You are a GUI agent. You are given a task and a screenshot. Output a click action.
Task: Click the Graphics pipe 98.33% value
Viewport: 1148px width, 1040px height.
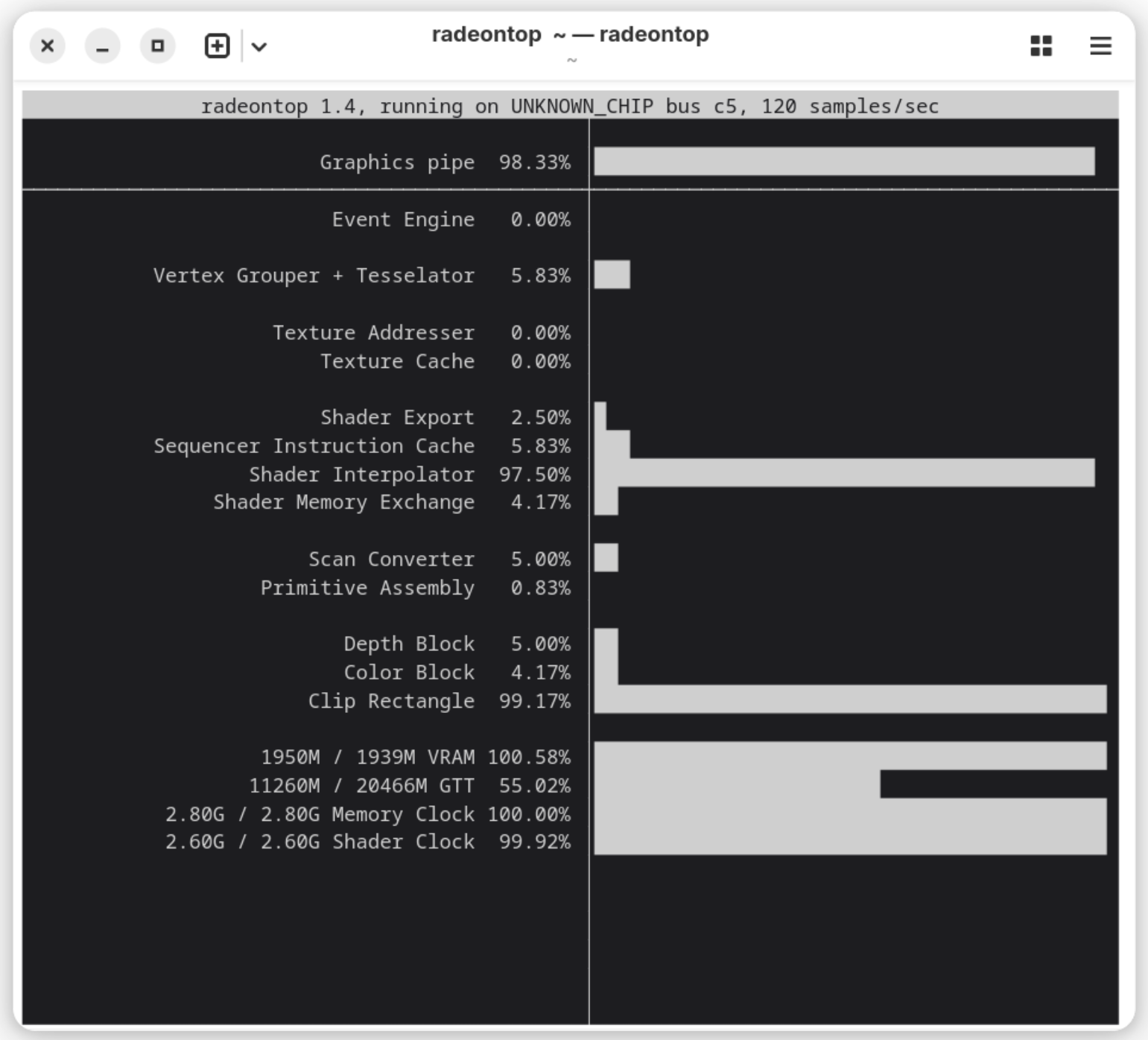534,162
